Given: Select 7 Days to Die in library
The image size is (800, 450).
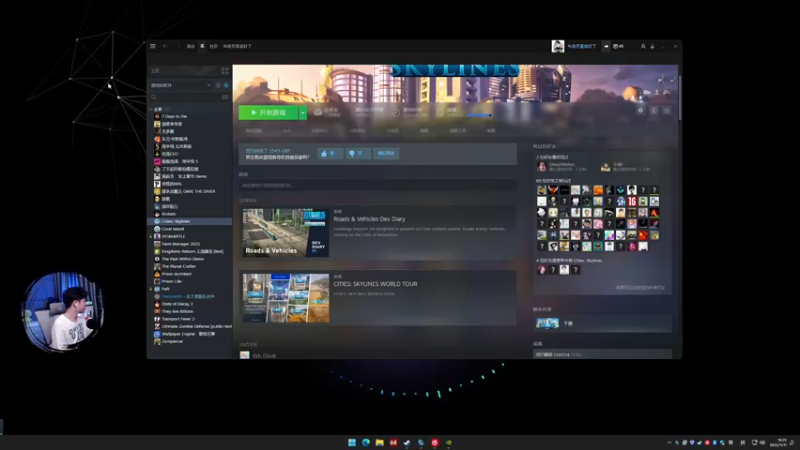Looking at the screenshot, I should pyautogui.click(x=174, y=116).
